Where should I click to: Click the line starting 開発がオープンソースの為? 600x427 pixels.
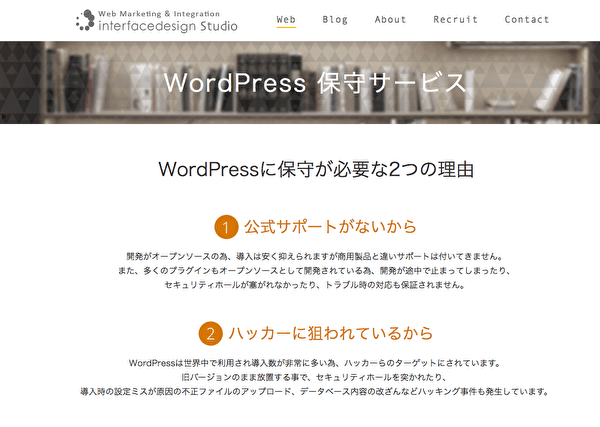pyautogui.click(x=315, y=256)
